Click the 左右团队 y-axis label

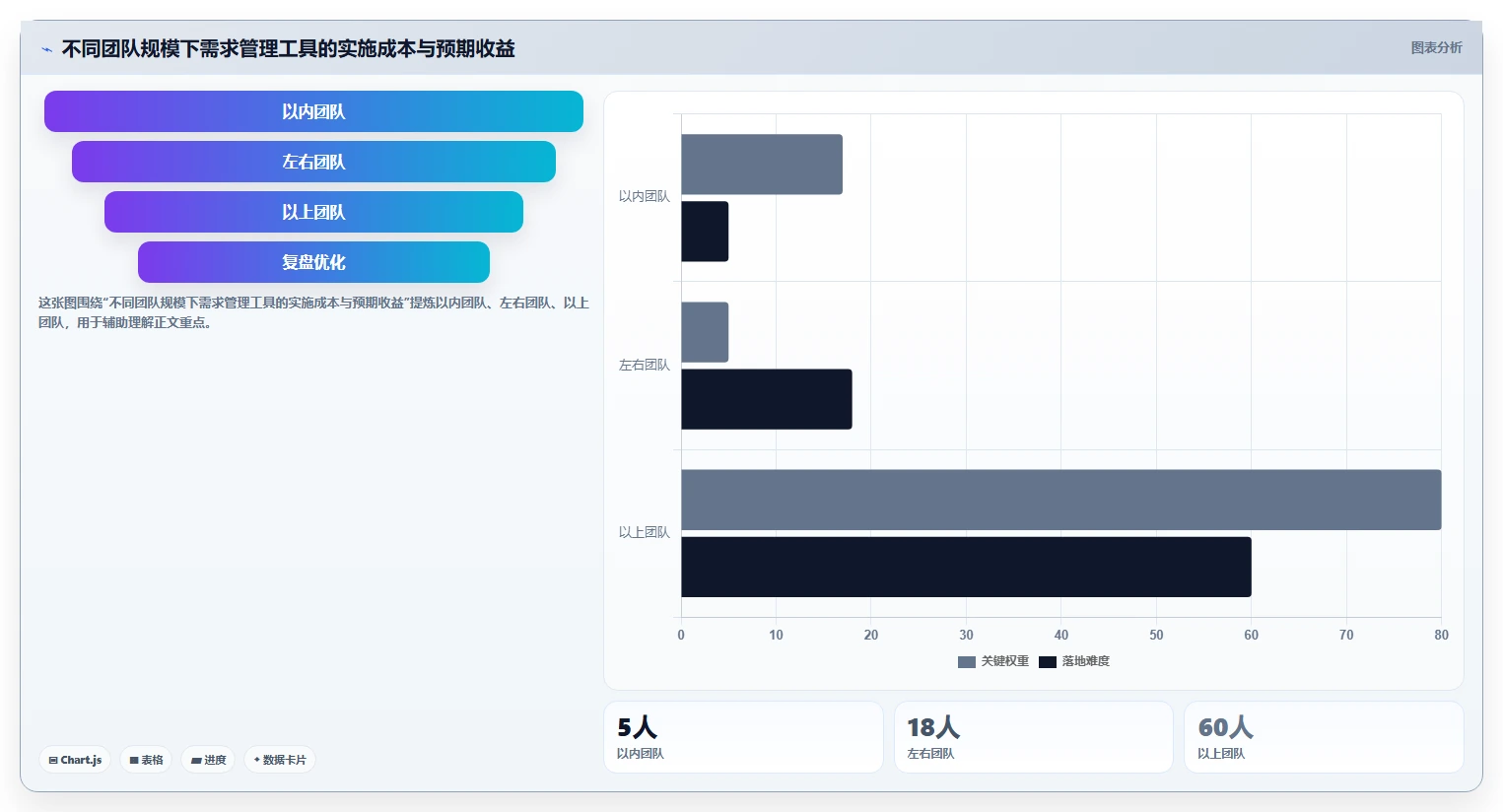(x=644, y=366)
